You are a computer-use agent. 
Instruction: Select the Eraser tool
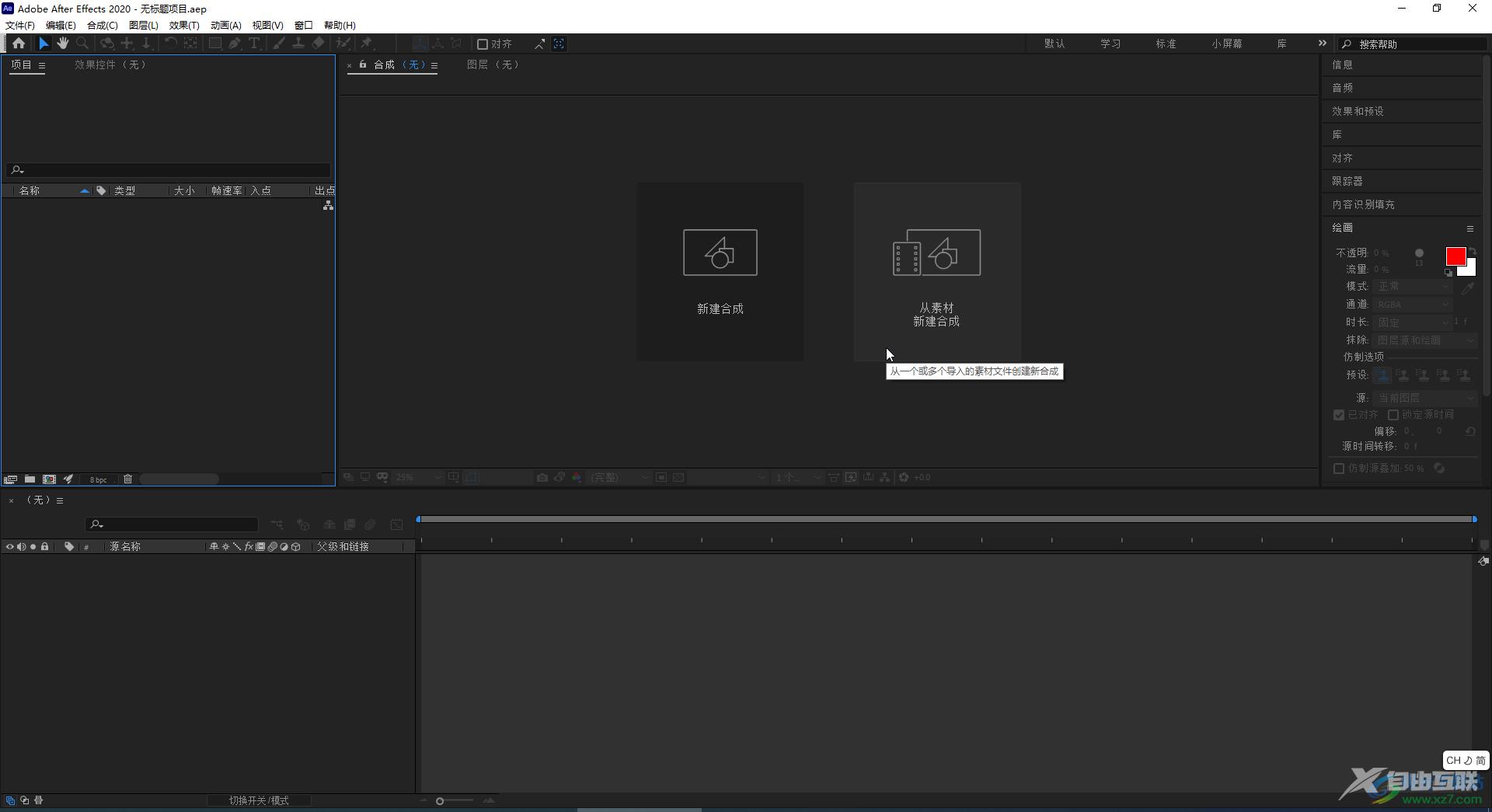[318, 44]
